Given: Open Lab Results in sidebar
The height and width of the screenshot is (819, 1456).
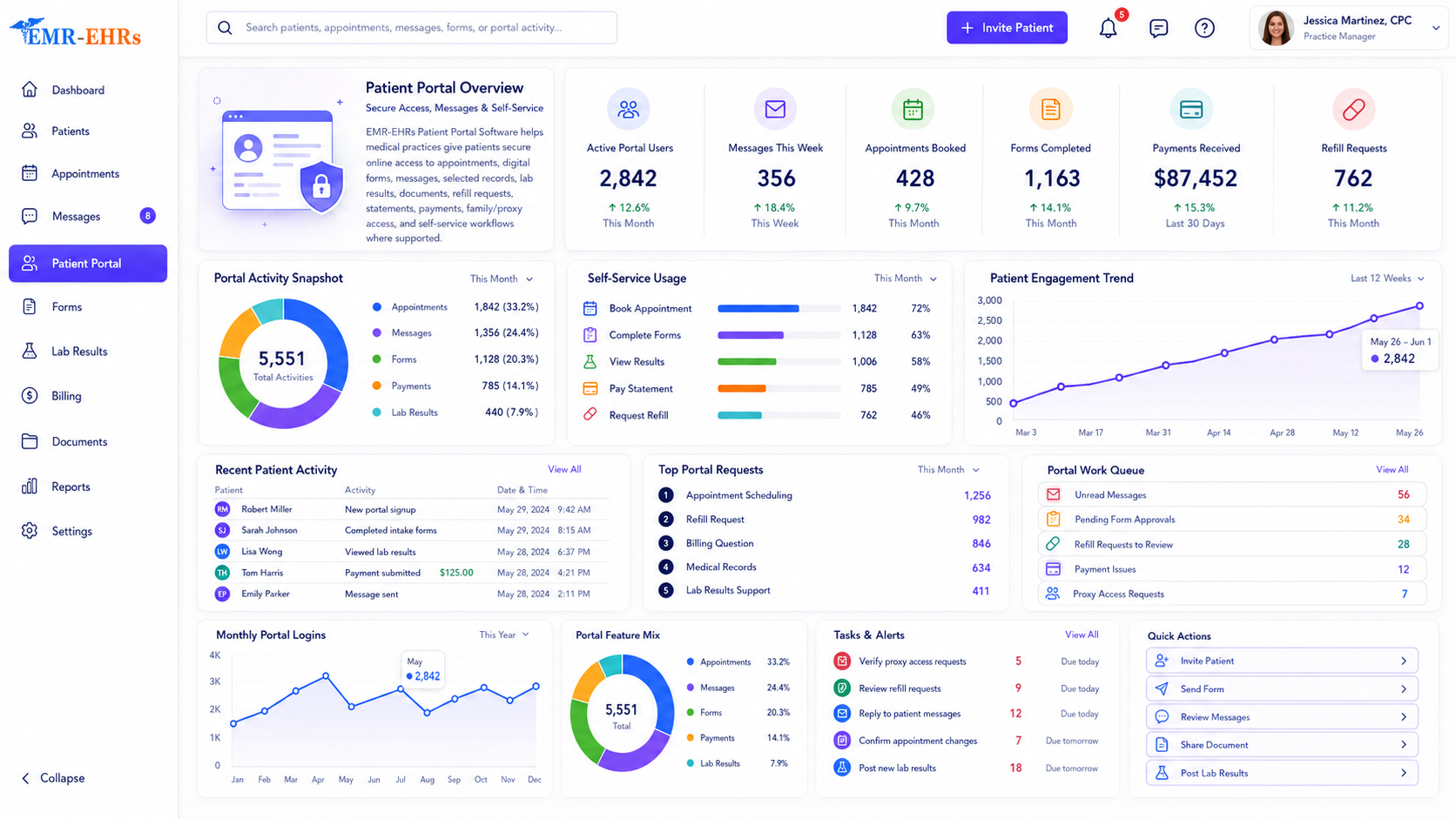Looking at the screenshot, I should coord(87,352).
